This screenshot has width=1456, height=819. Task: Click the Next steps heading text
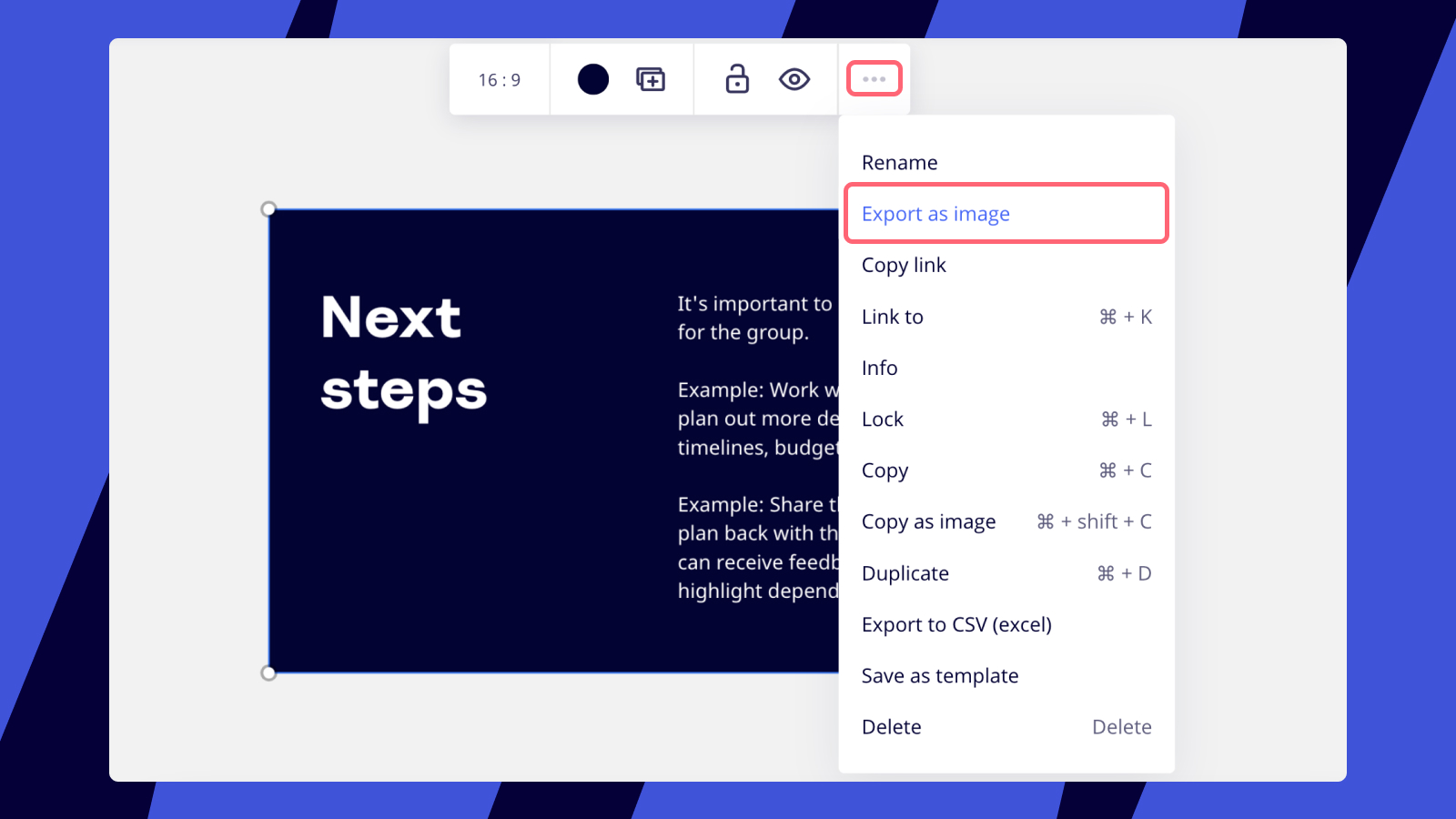pos(403,354)
